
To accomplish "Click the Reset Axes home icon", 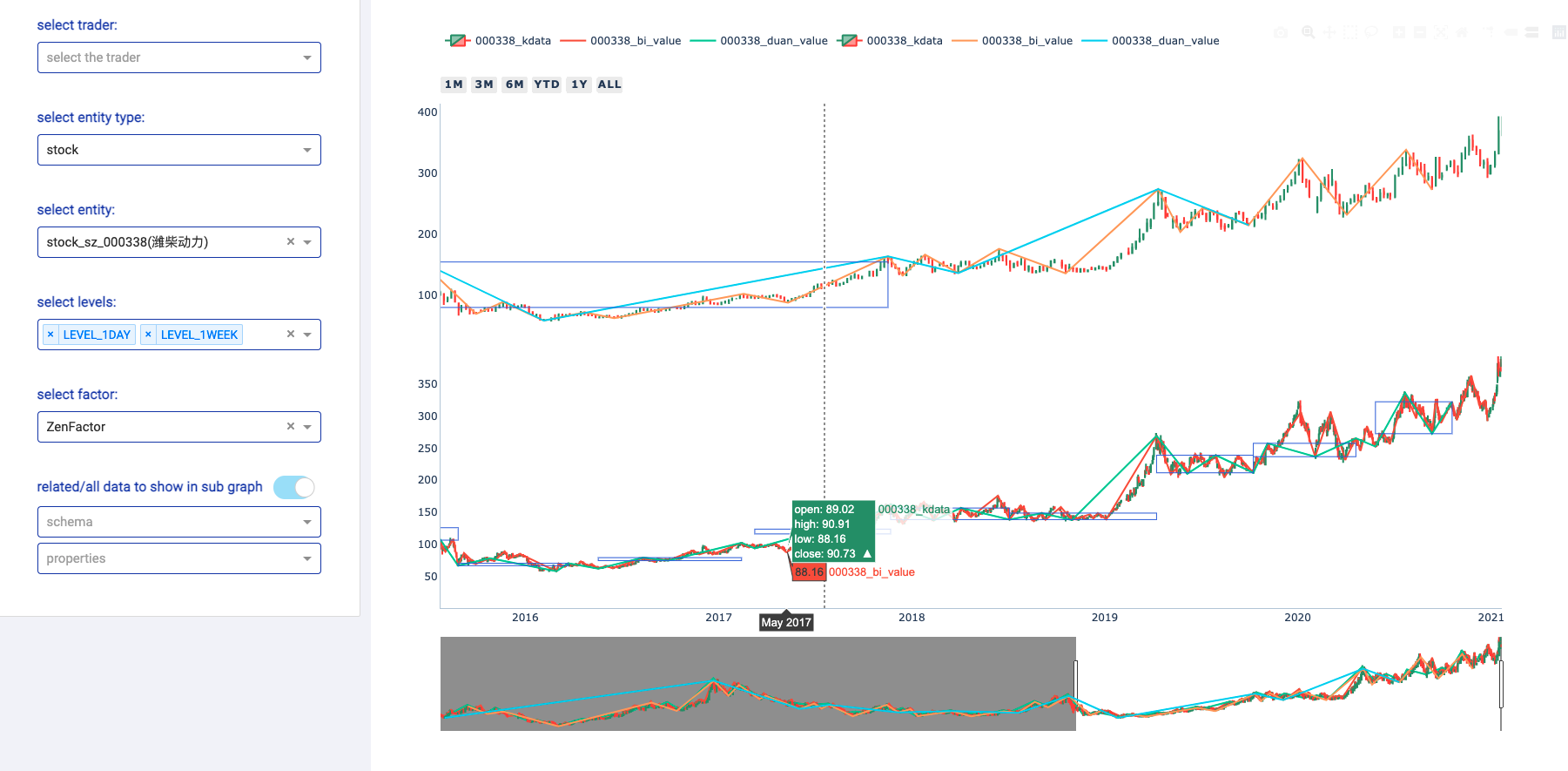I will pos(1462,32).
